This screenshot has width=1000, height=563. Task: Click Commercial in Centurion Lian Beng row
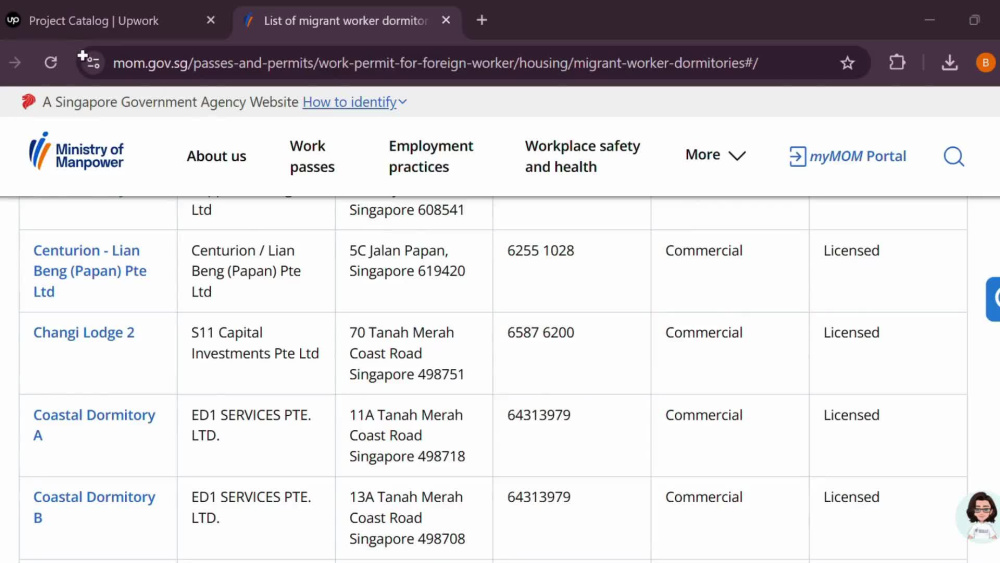tap(703, 251)
